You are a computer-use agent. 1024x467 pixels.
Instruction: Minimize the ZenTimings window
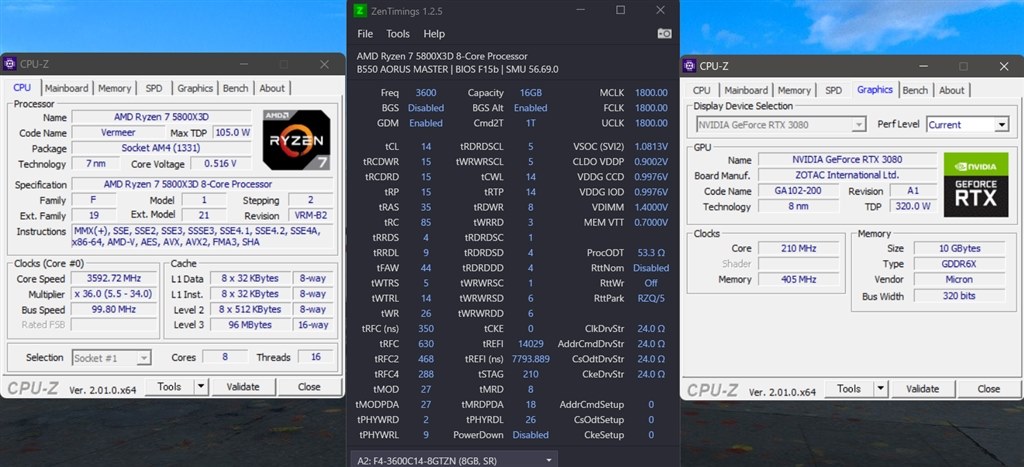tap(580, 10)
